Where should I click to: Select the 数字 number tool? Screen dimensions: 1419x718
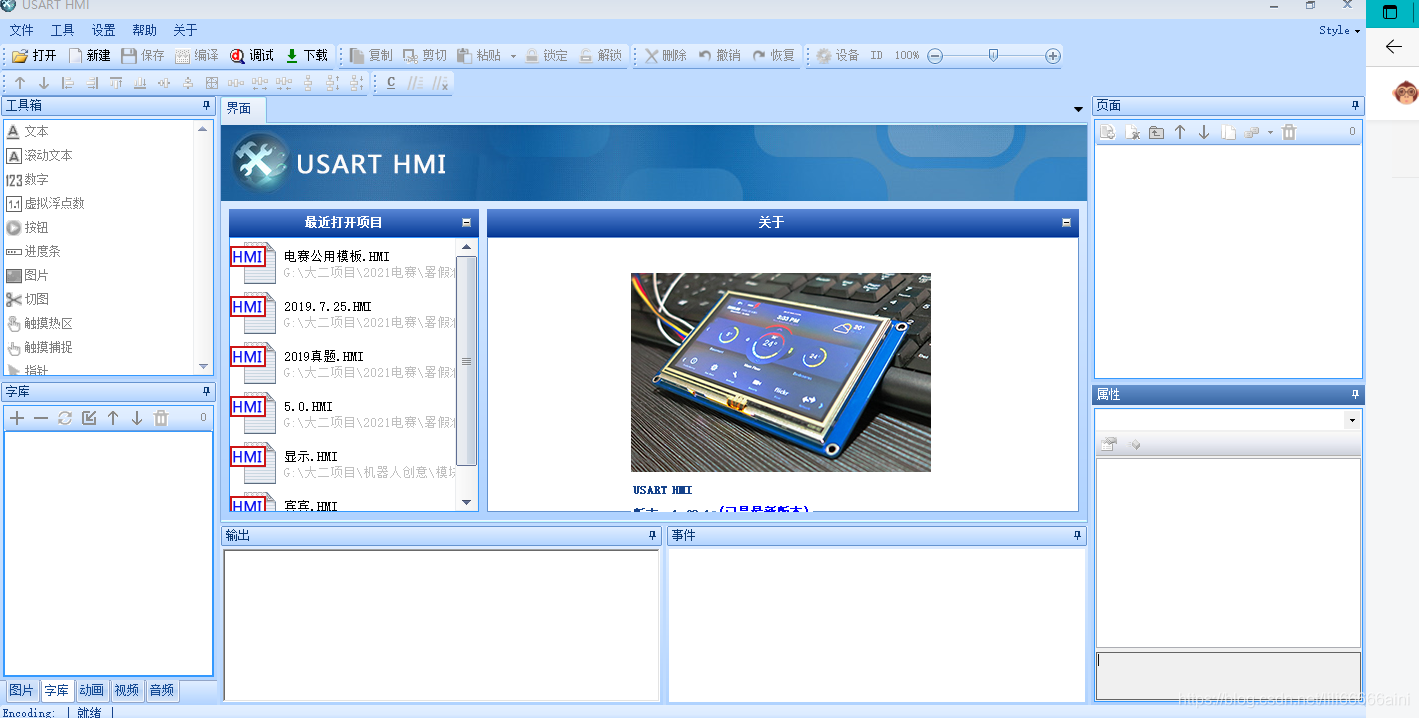[x=27, y=179]
